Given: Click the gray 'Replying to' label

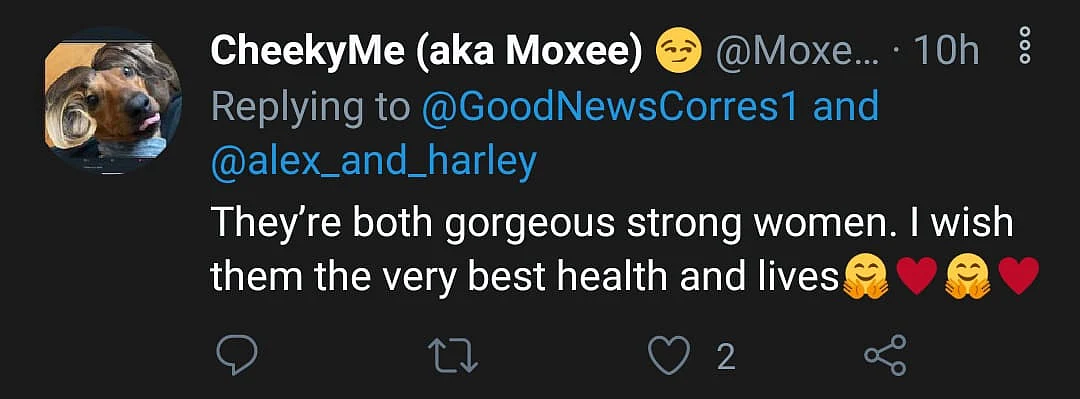Looking at the screenshot, I should (310, 108).
